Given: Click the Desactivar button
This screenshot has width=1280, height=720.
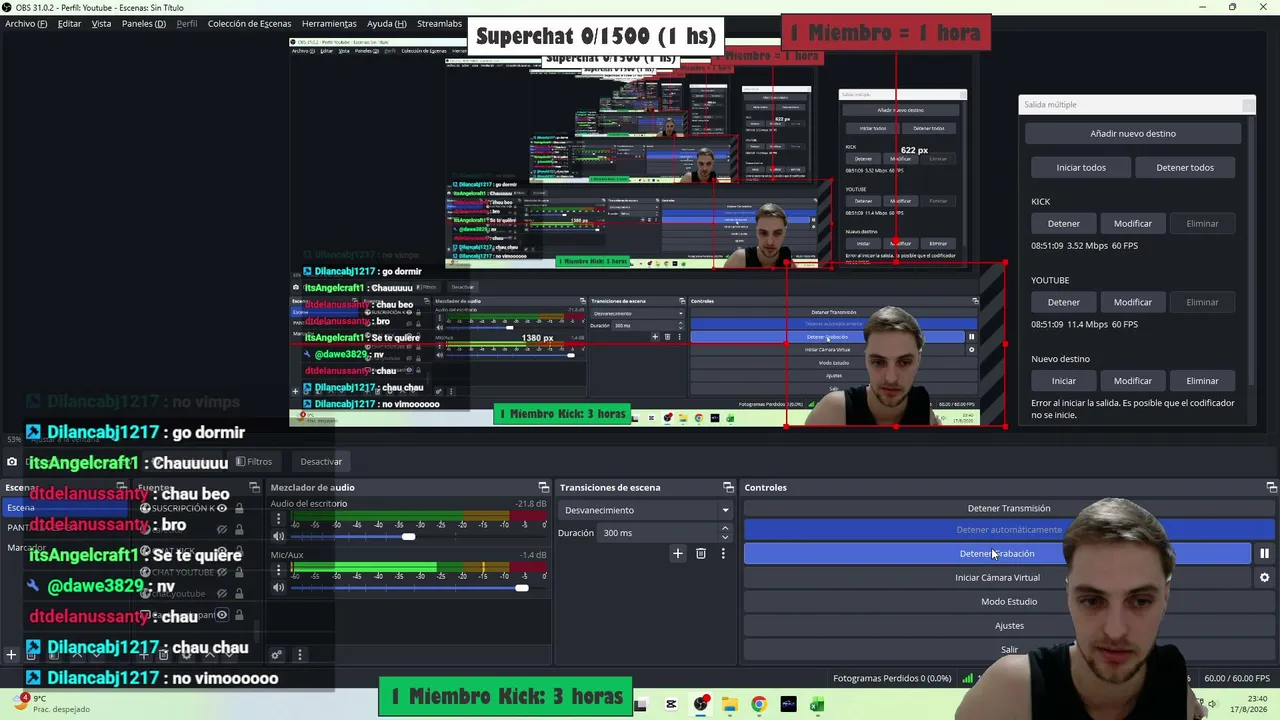Looking at the screenshot, I should pos(321,461).
